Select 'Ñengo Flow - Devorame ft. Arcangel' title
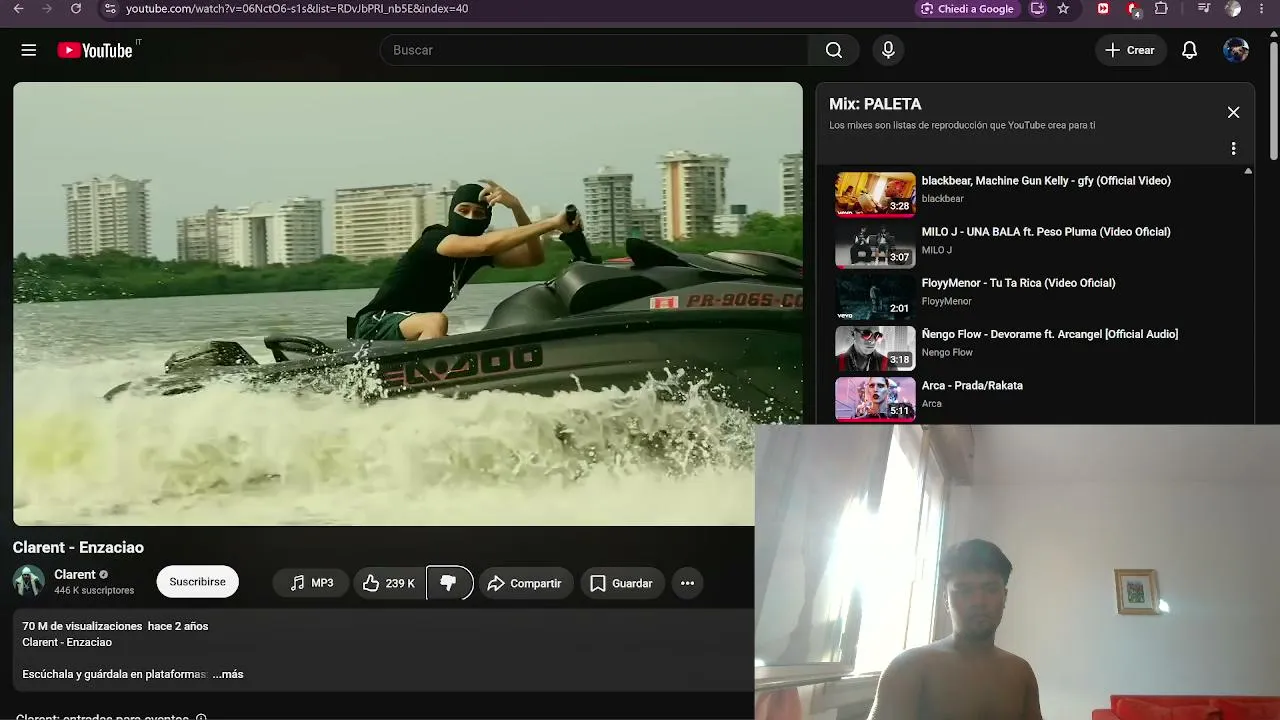The image size is (1280, 720). click(x=1050, y=334)
